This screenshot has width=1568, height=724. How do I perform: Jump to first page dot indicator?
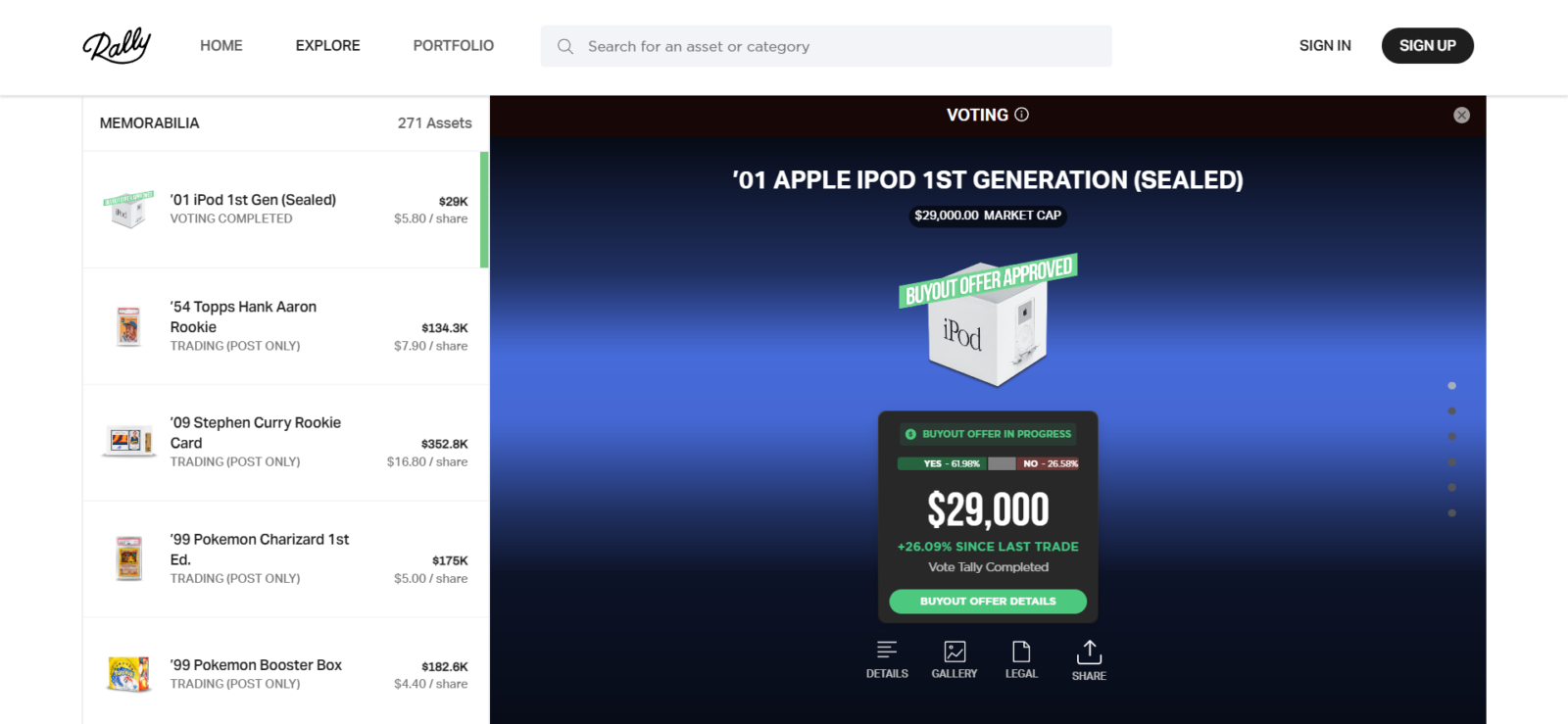pos(1451,386)
